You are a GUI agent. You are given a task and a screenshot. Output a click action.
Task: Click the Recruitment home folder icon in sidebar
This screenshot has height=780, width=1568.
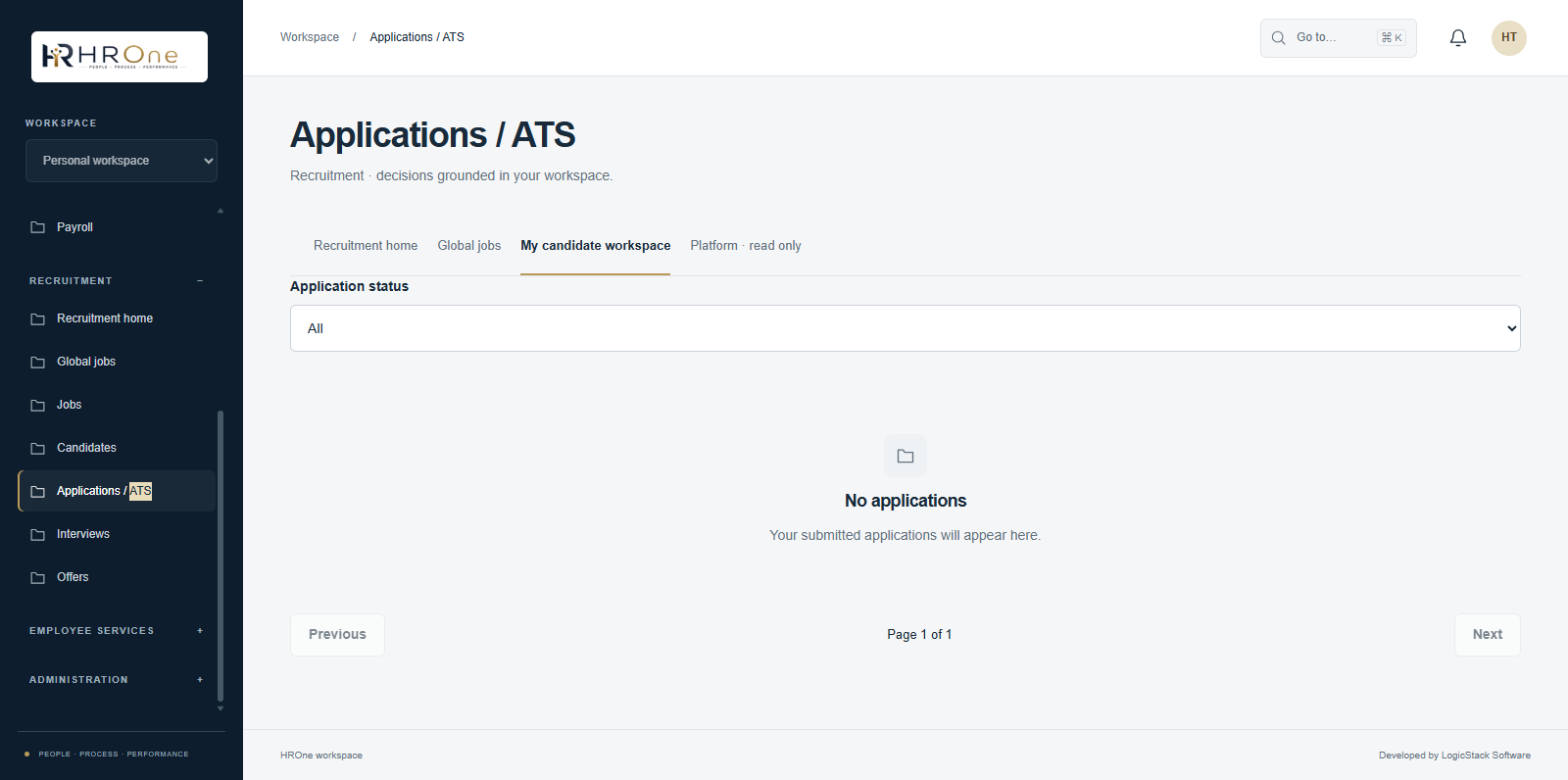click(38, 318)
